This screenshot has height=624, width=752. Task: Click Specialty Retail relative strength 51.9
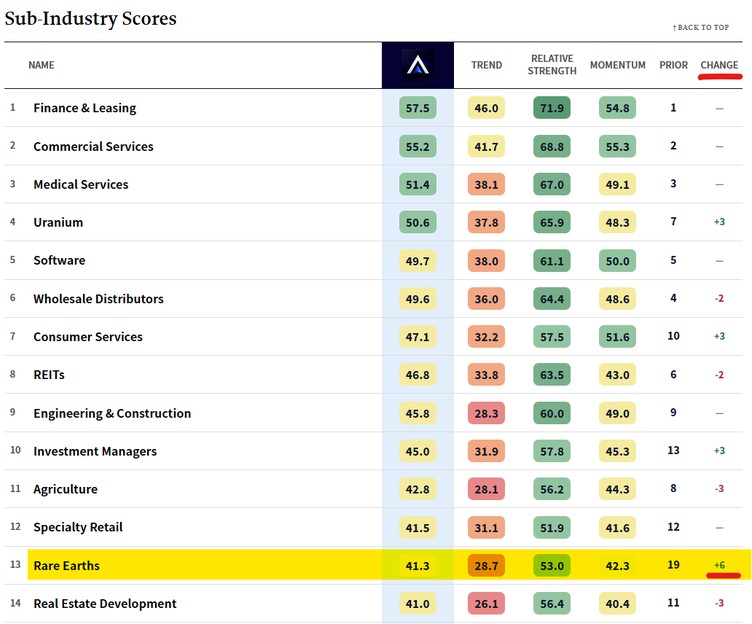(x=552, y=528)
